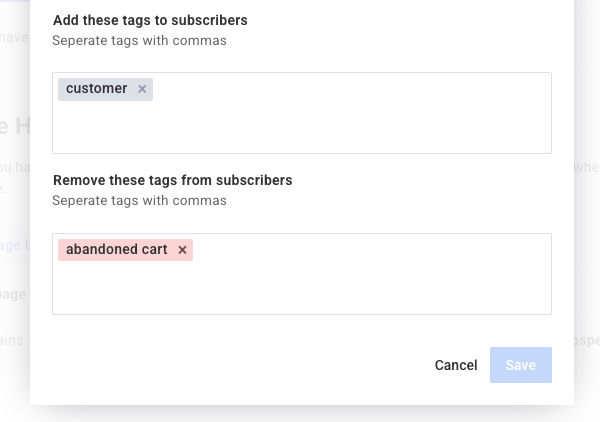Remove the customer tag with its x icon

(142, 89)
